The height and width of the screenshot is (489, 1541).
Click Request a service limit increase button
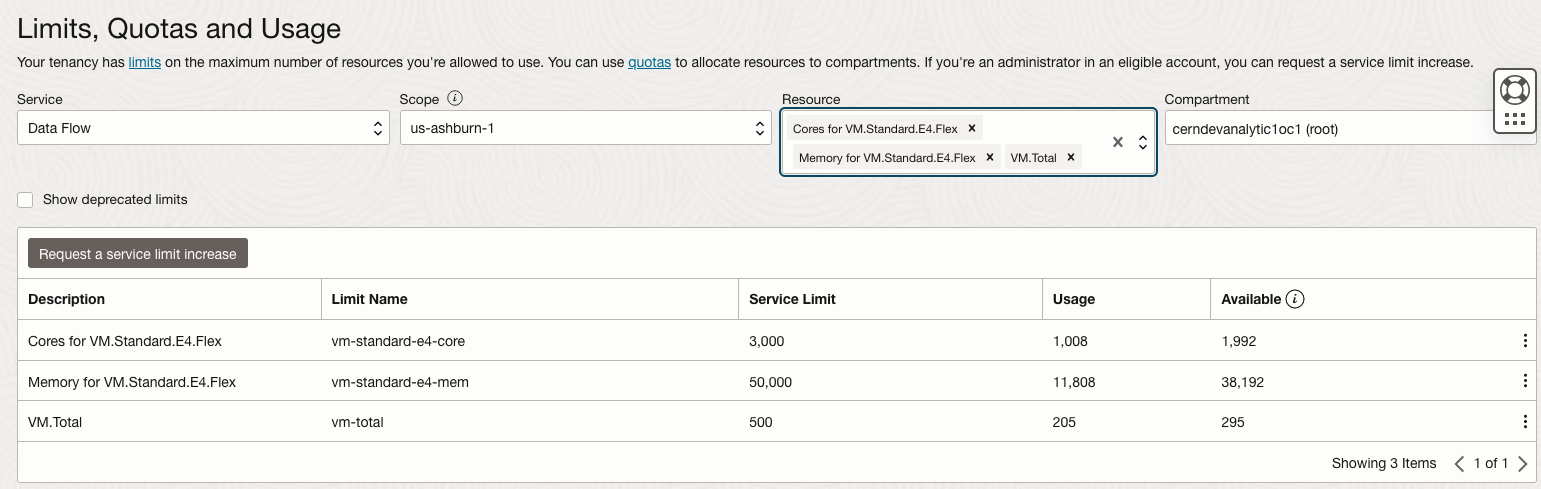coord(138,254)
